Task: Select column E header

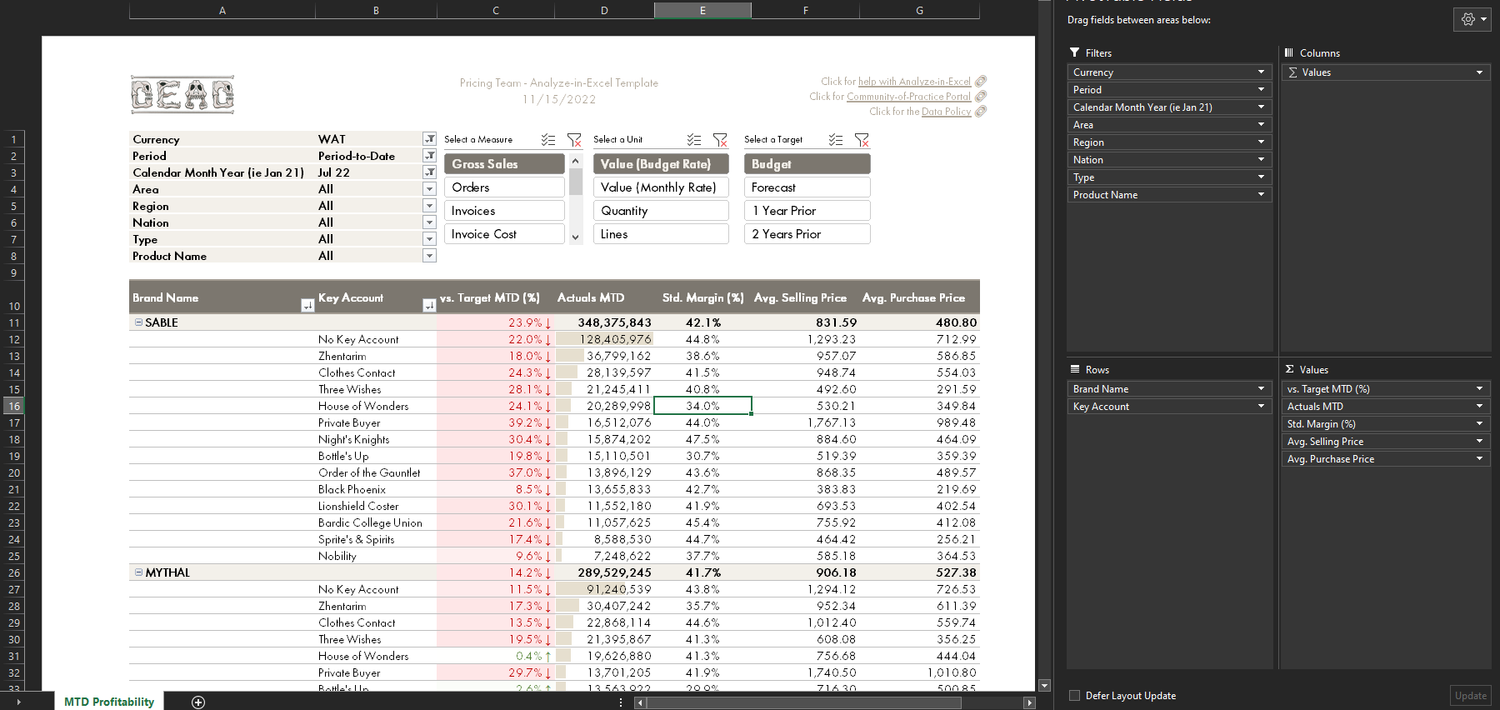Action: point(702,9)
